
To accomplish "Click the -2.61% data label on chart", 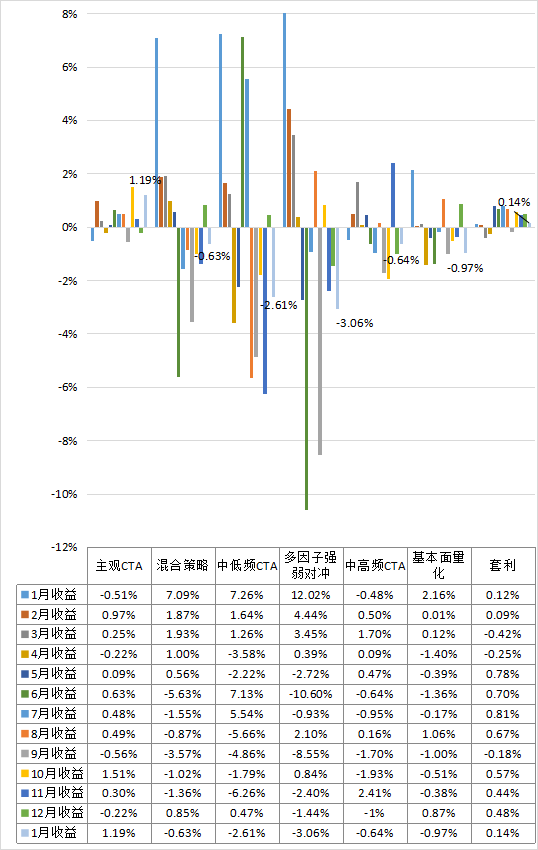I will point(279,305).
